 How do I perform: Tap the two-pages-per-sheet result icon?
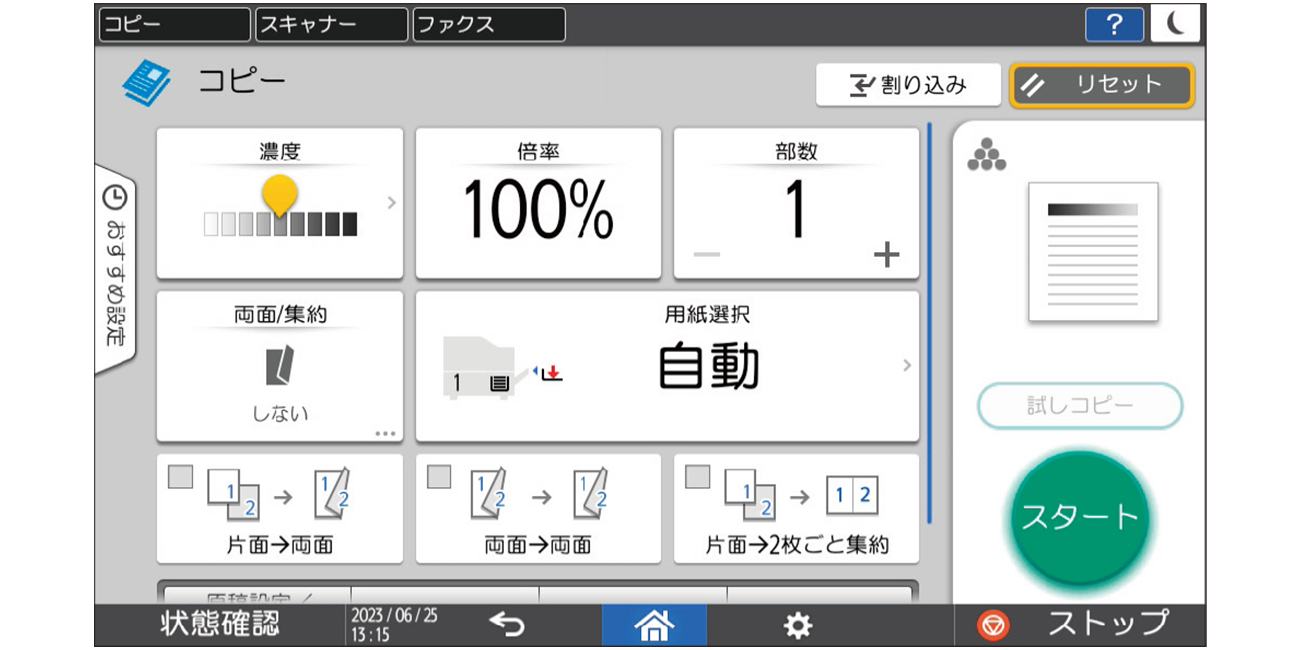tap(851, 496)
